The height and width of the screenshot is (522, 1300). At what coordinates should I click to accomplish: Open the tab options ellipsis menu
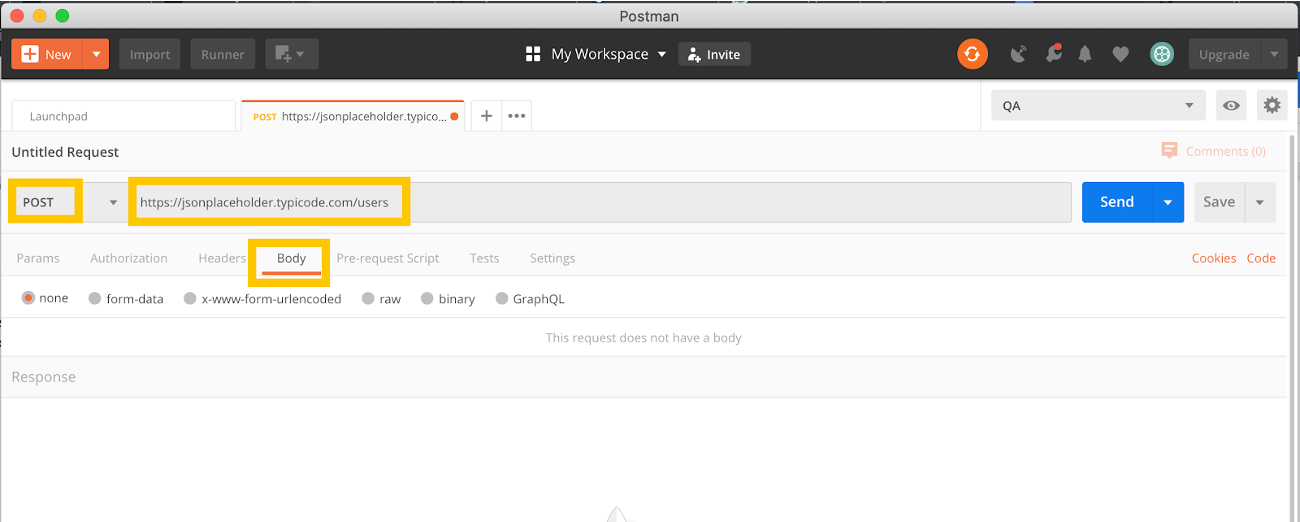click(x=517, y=116)
